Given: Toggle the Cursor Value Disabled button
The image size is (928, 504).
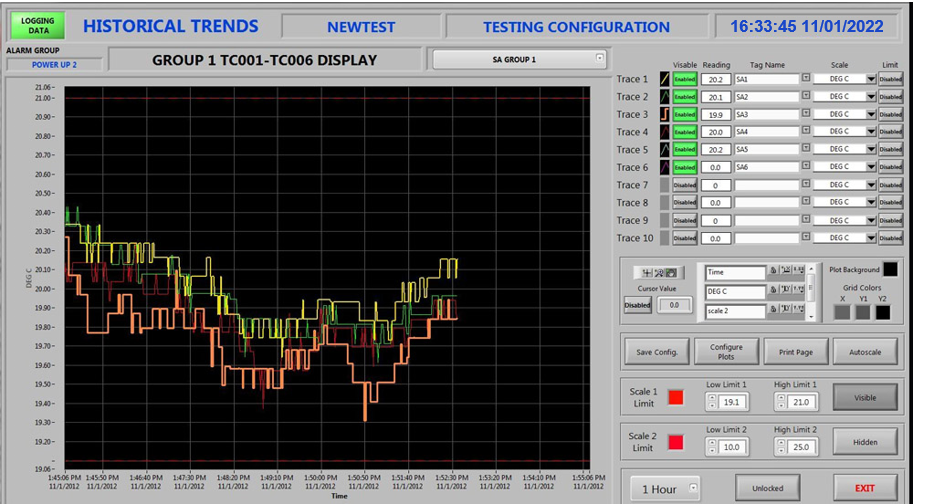Looking at the screenshot, I should point(637,305).
